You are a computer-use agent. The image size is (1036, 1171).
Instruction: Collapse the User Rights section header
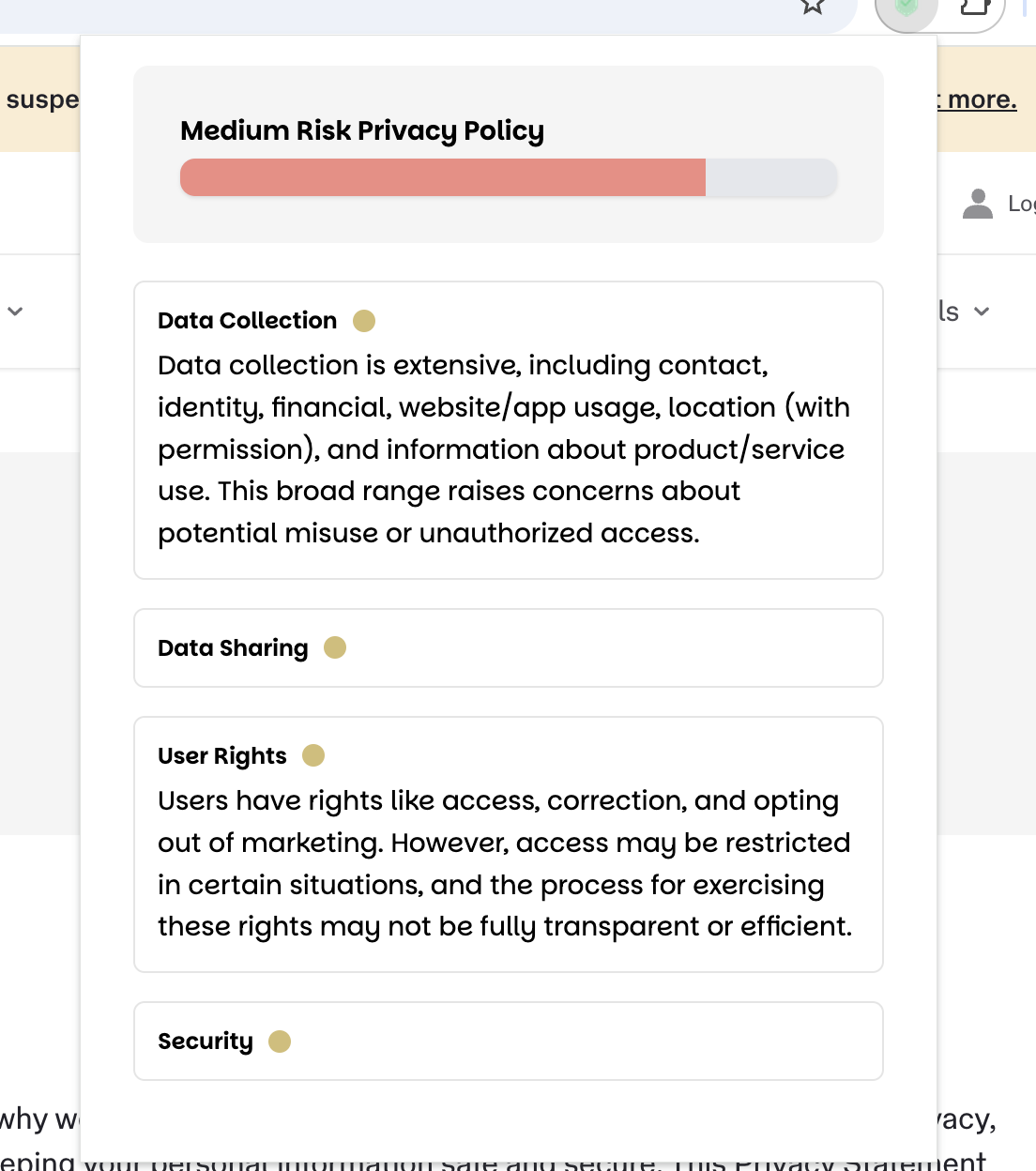(222, 756)
